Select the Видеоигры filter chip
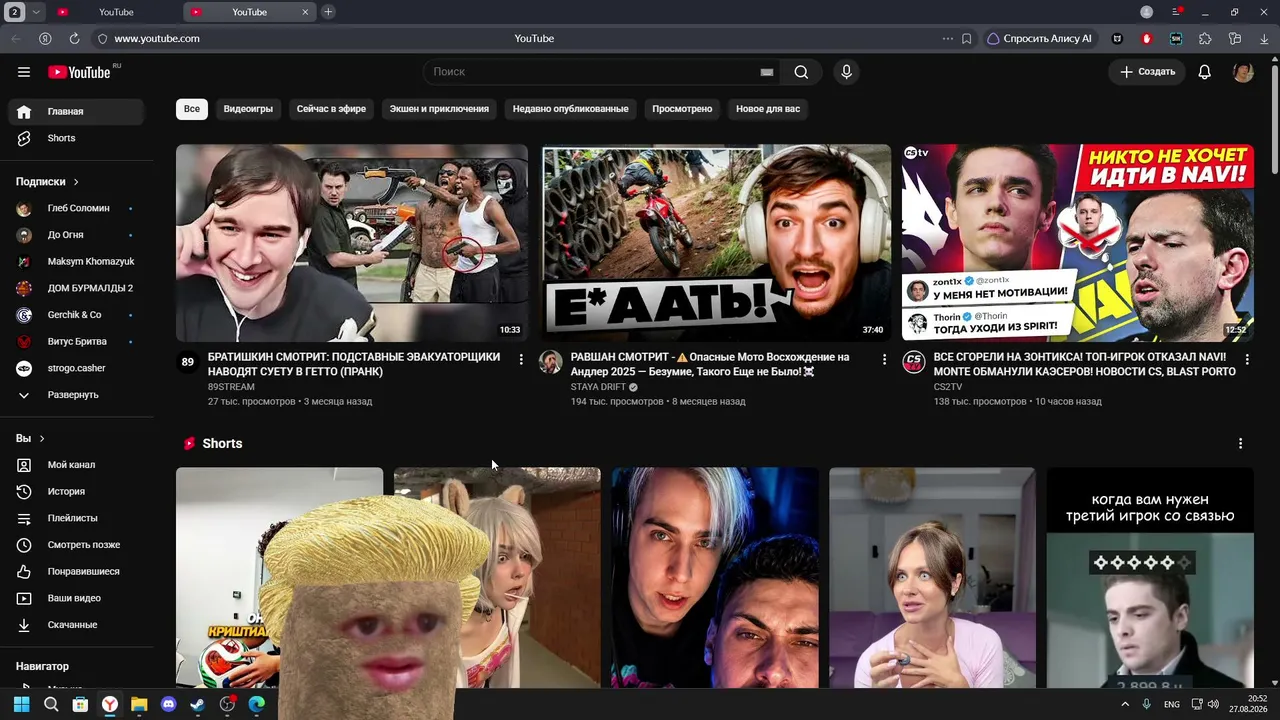This screenshot has height=720, width=1280. (248, 109)
